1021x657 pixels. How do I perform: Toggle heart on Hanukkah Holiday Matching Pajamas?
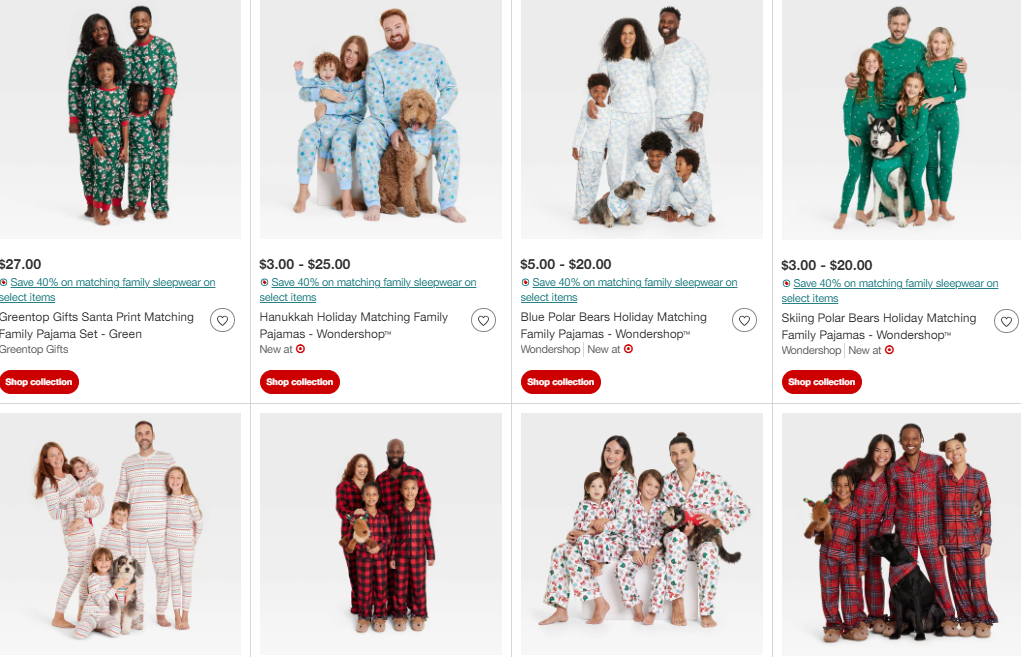pyautogui.click(x=483, y=320)
